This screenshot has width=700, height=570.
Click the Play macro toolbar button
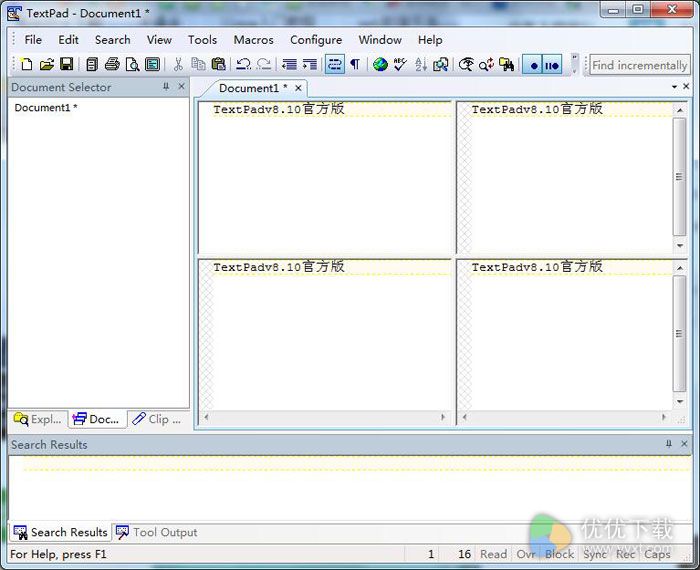click(x=552, y=65)
